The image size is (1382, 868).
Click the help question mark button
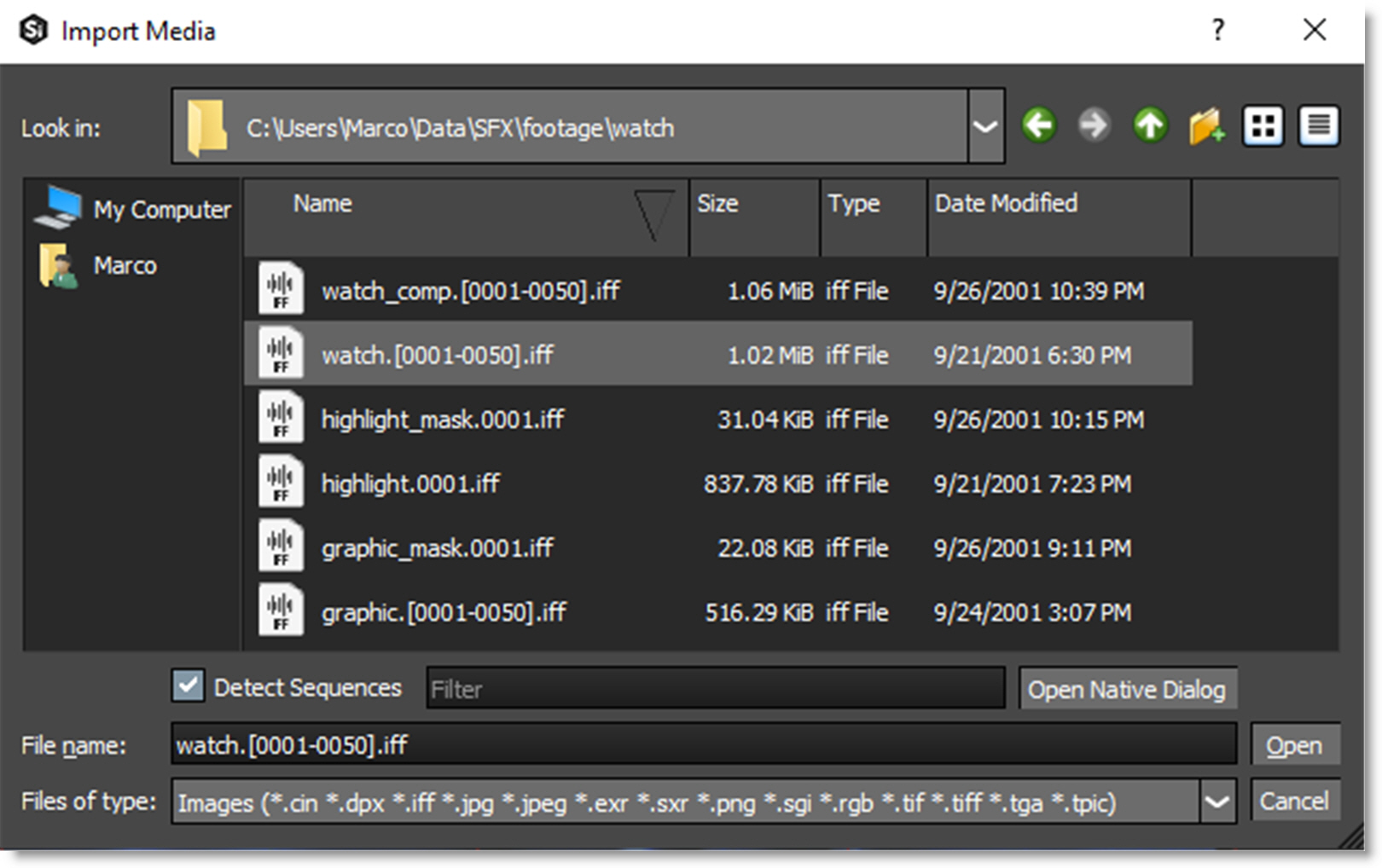(x=1218, y=31)
